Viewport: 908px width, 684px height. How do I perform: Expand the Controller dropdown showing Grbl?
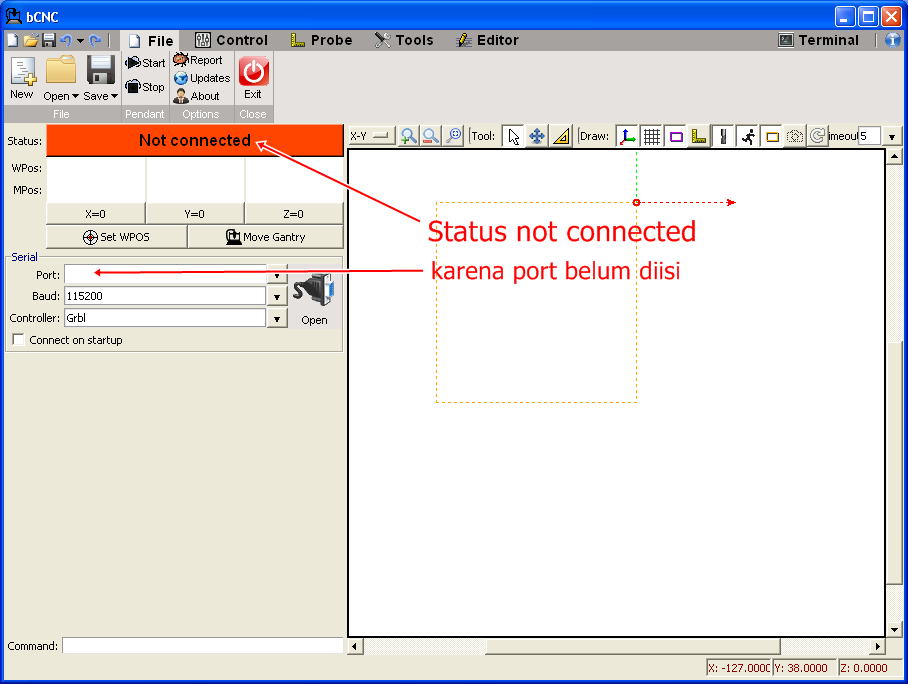(277, 318)
